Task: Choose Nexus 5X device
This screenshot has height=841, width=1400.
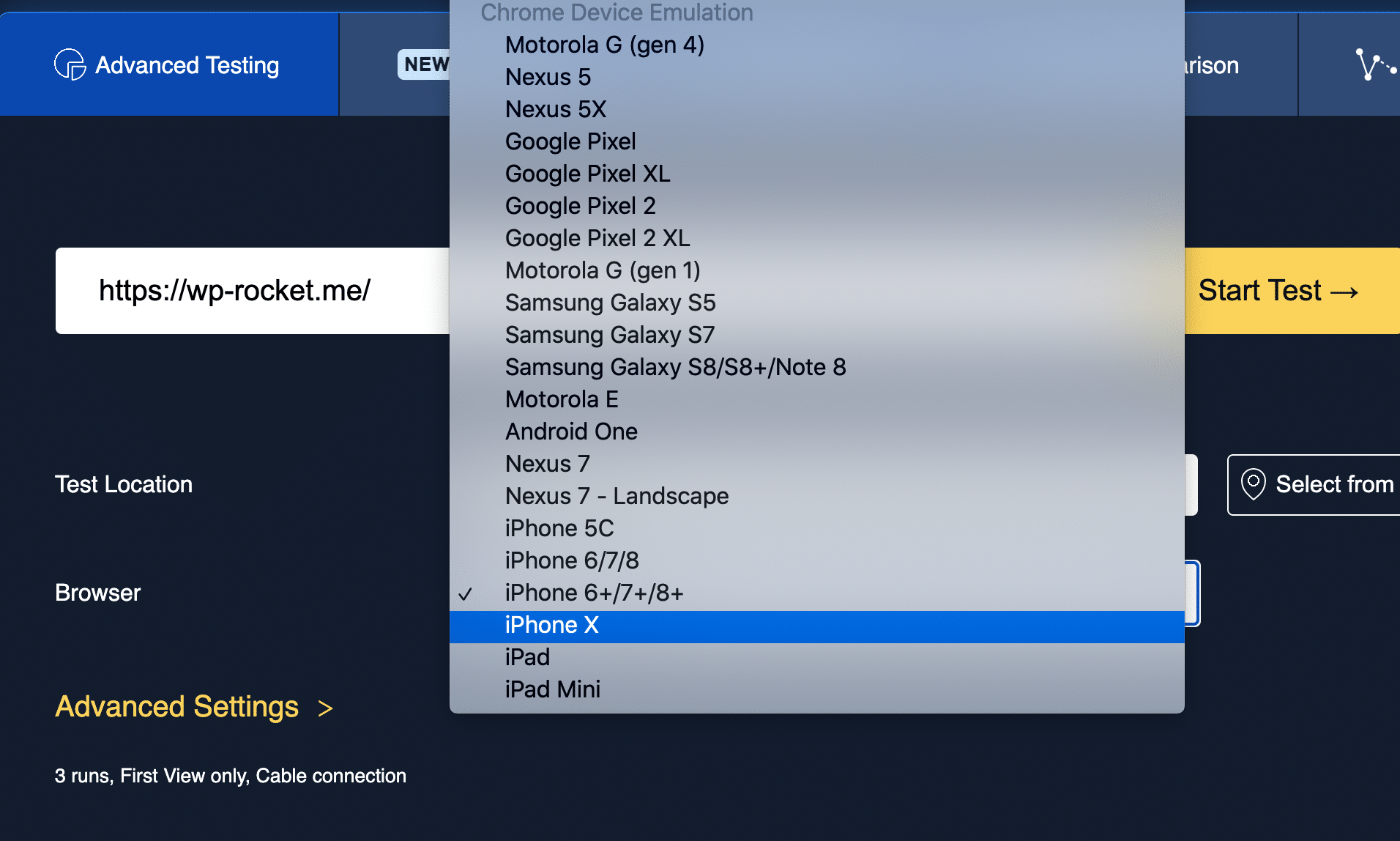Action: (817, 109)
